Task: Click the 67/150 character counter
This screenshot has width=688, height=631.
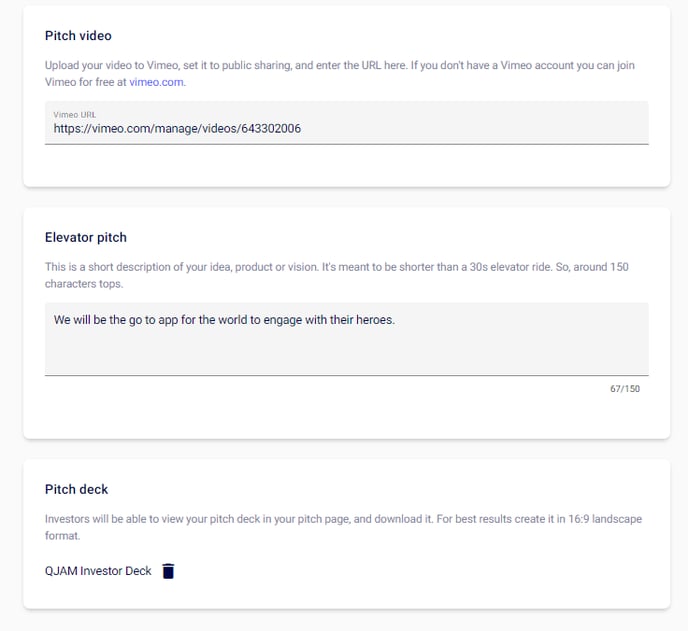Action: pyautogui.click(x=624, y=388)
